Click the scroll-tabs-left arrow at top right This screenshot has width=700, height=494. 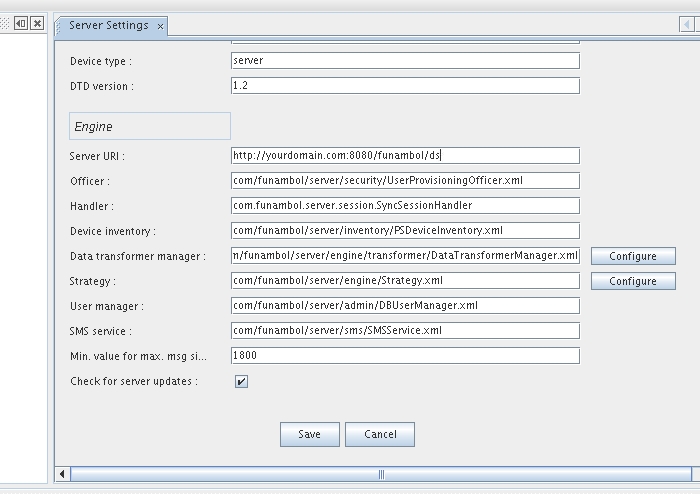pos(688,24)
